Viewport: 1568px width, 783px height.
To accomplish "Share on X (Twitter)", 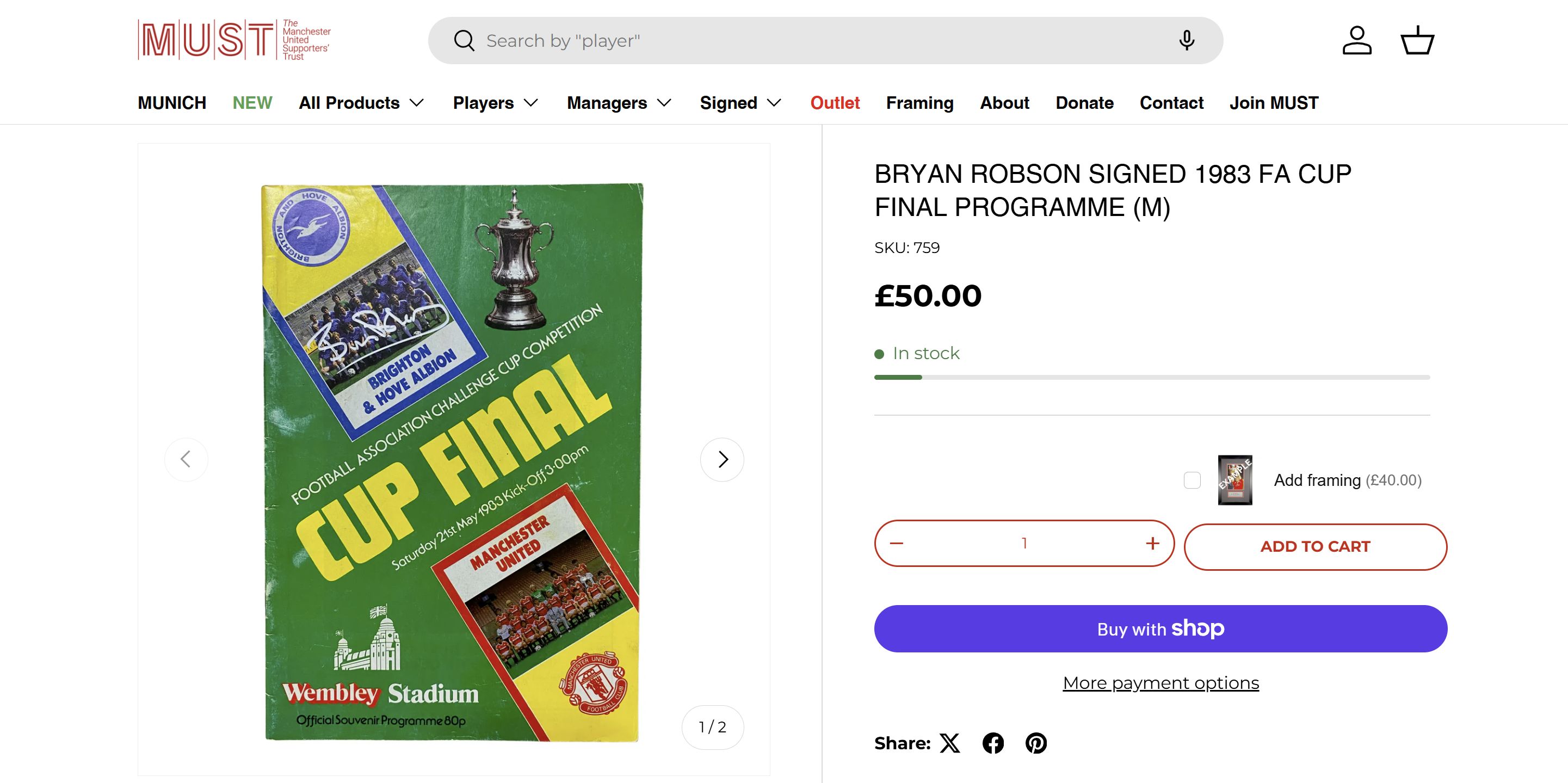I will 949,743.
